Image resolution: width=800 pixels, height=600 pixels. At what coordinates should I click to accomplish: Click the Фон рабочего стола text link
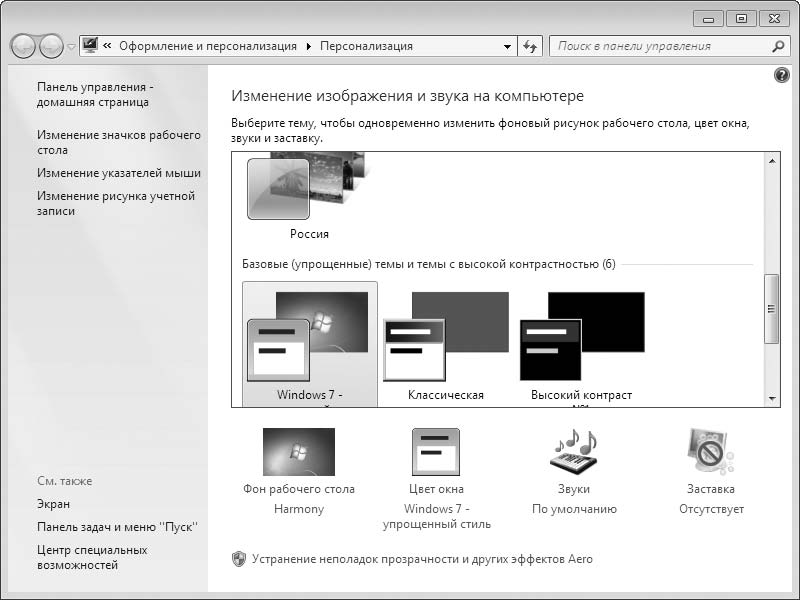299,489
